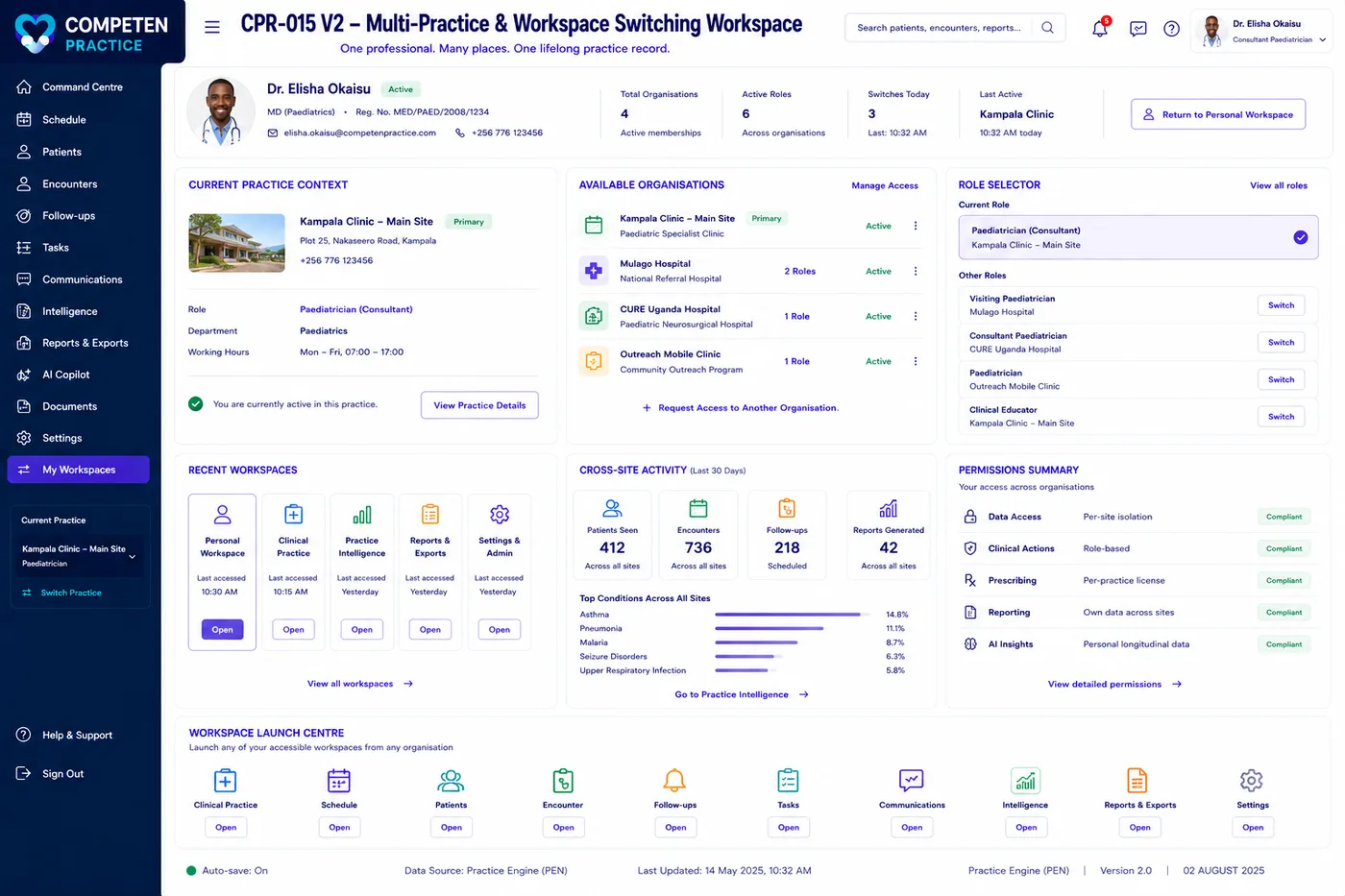Click Outreach Mobile Clinic organisation icon
This screenshot has width=1345, height=896.
(x=594, y=361)
